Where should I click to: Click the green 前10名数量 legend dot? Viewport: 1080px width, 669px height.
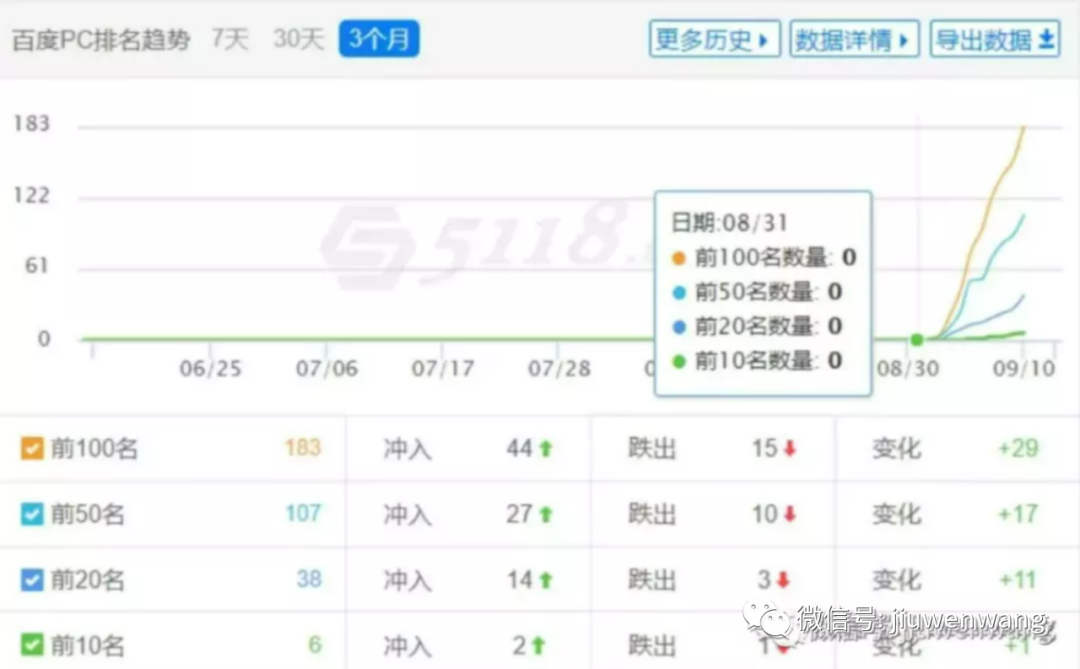tap(678, 361)
